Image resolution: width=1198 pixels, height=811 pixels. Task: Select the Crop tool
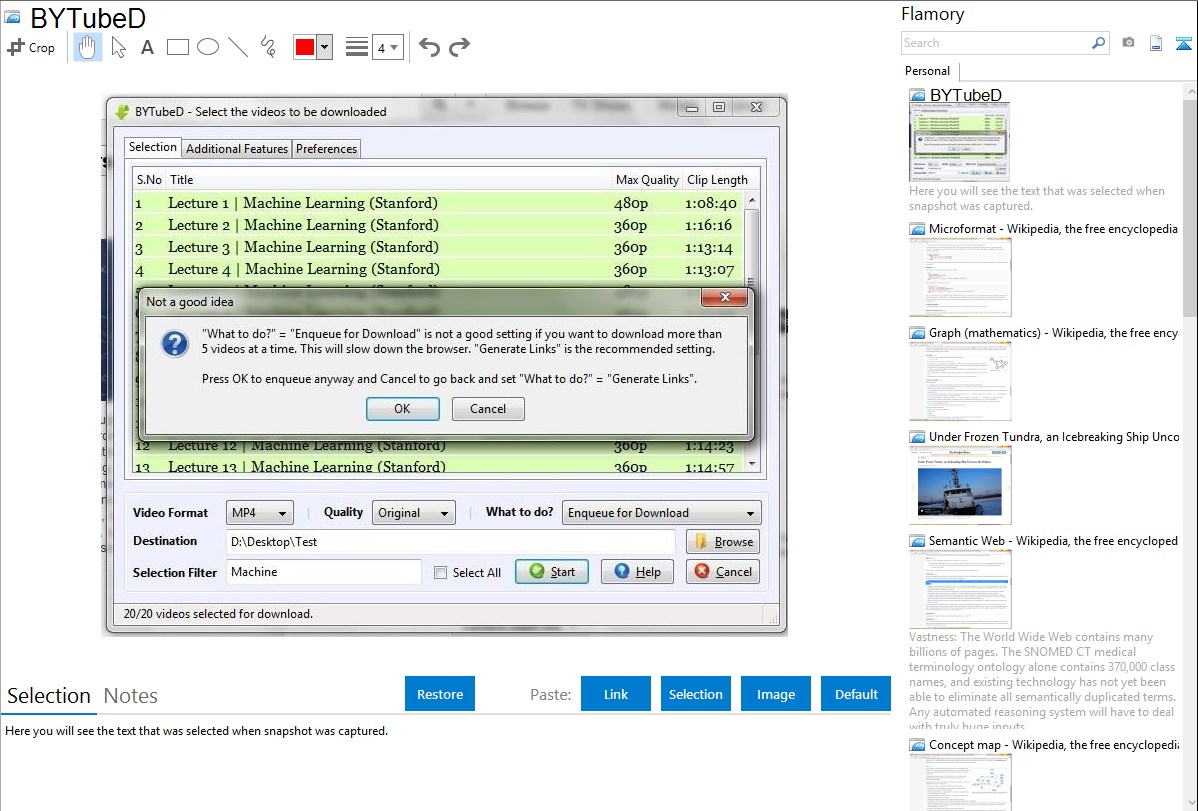(x=31, y=47)
